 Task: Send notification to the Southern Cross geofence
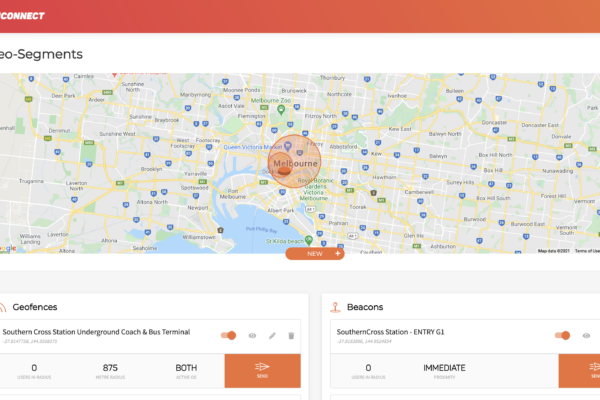(262, 371)
